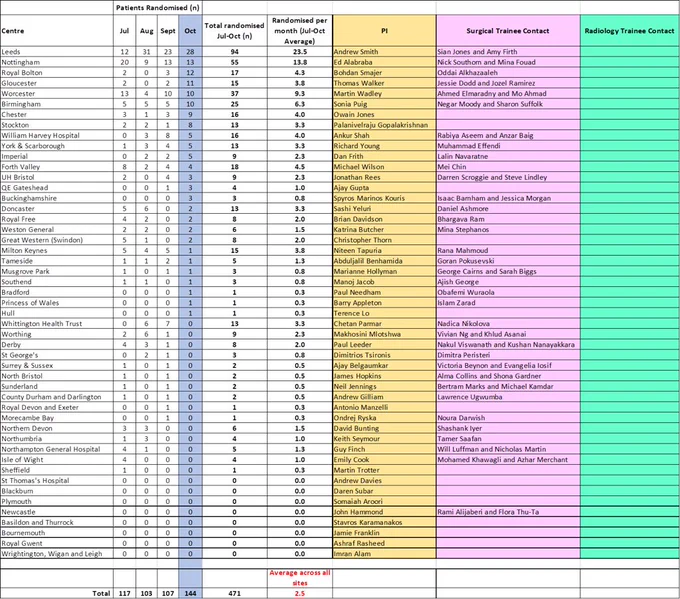Click the Chester centre cell
The height and width of the screenshot is (599, 680).
click(57, 115)
